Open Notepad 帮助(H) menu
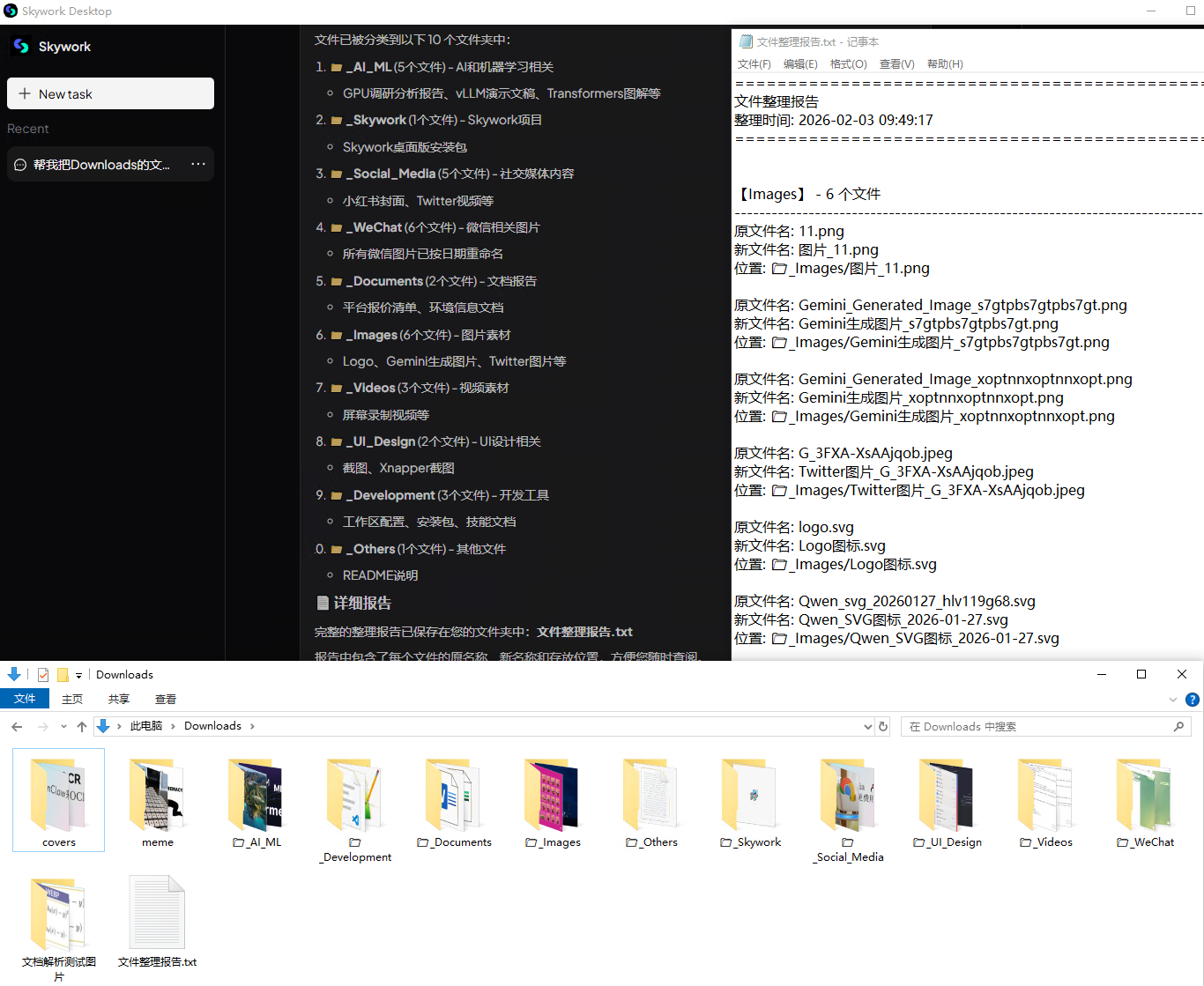The width and height of the screenshot is (1204, 986). [945, 64]
